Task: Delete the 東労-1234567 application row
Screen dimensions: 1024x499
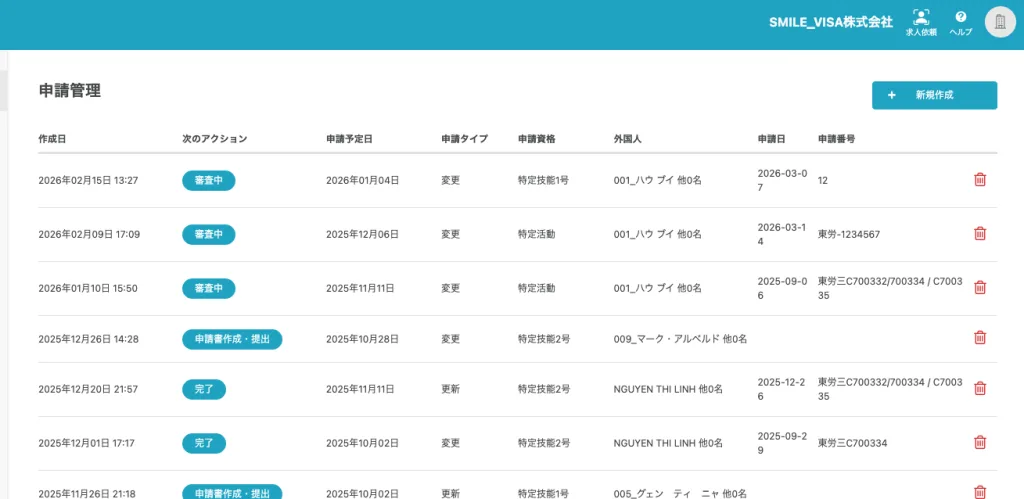Action: click(979, 234)
